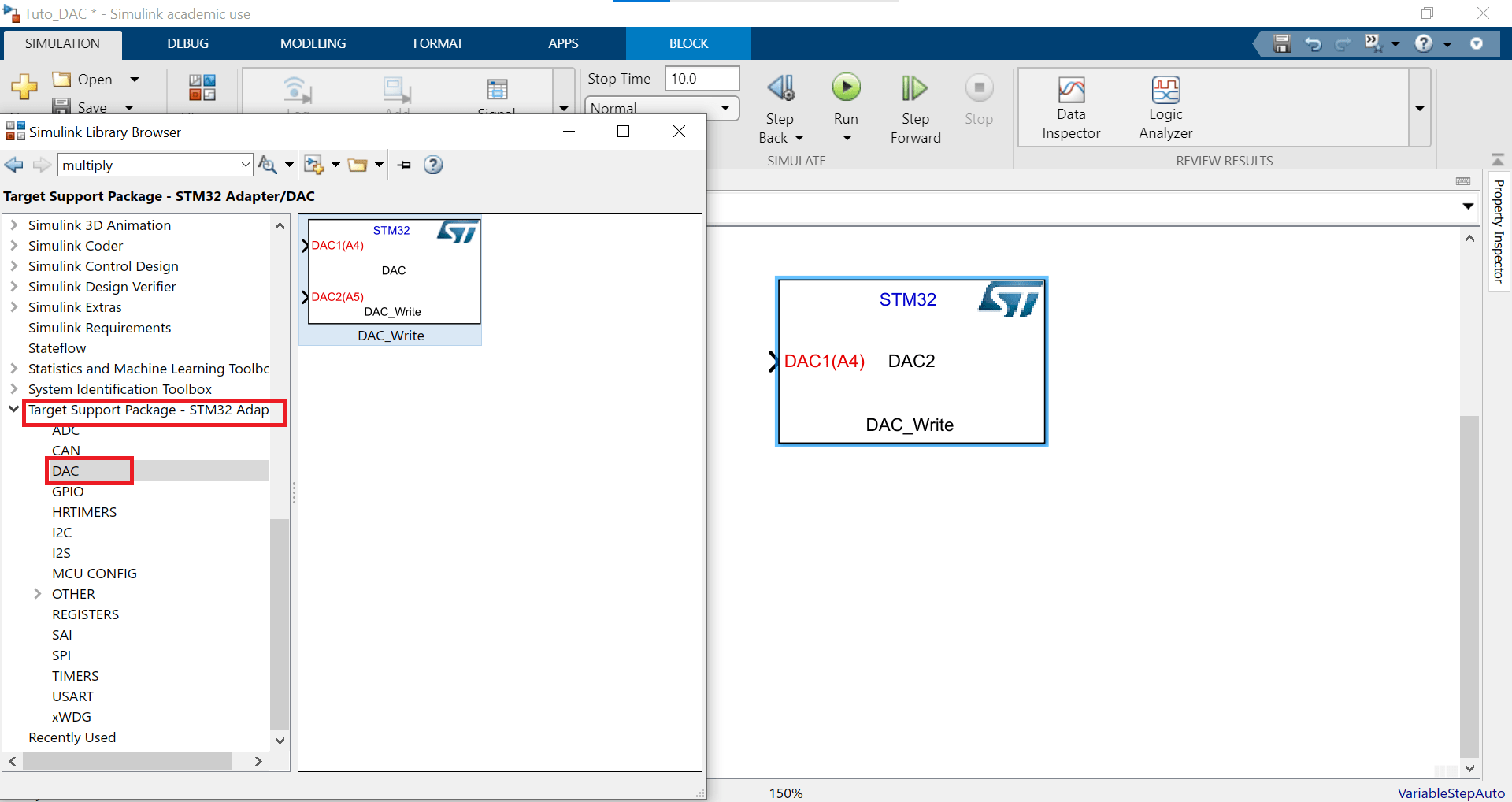Select the GPIO library

pyautogui.click(x=68, y=492)
